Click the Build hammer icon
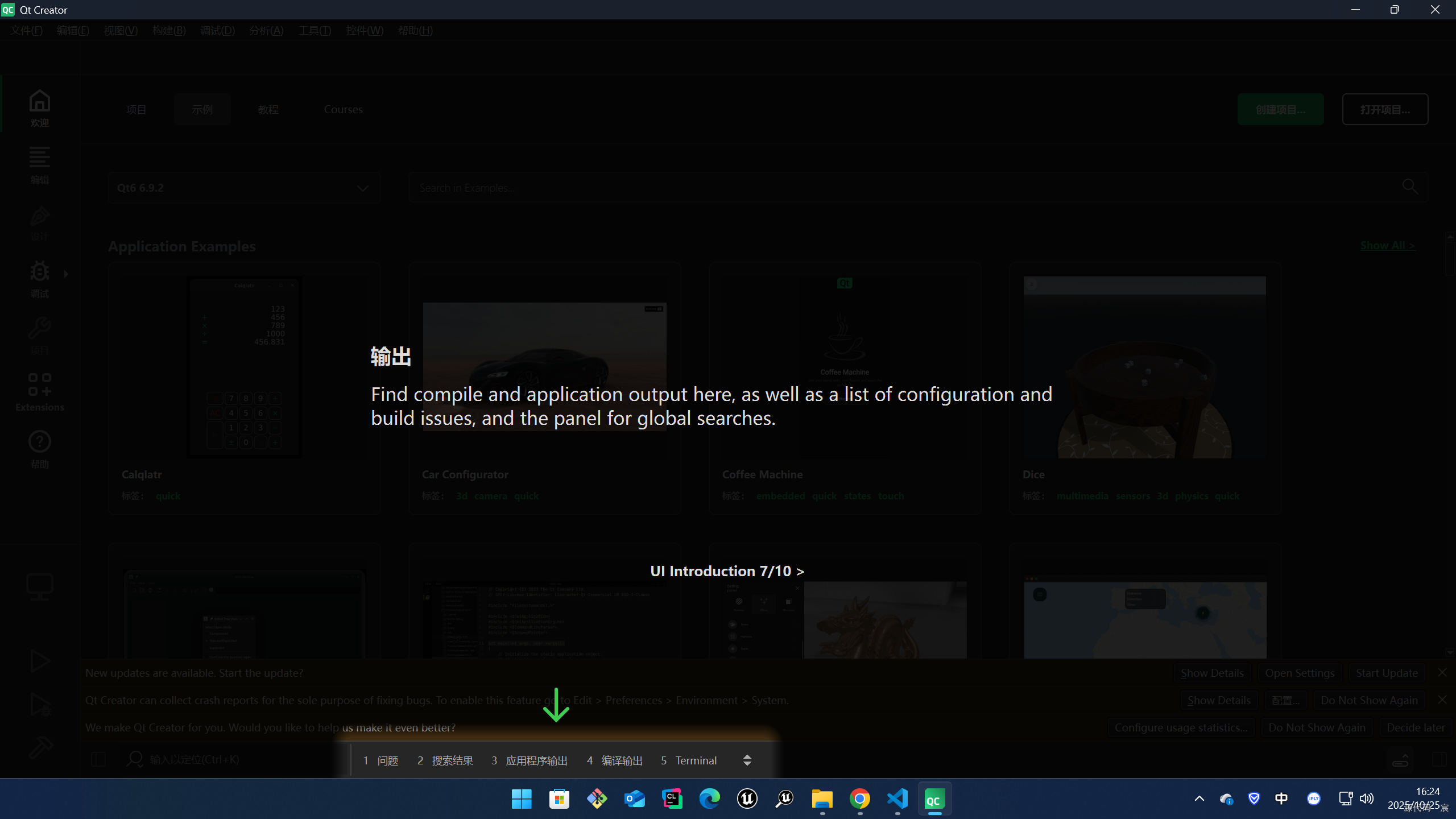This screenshot has width=1456, height=819. coord(39,747)
